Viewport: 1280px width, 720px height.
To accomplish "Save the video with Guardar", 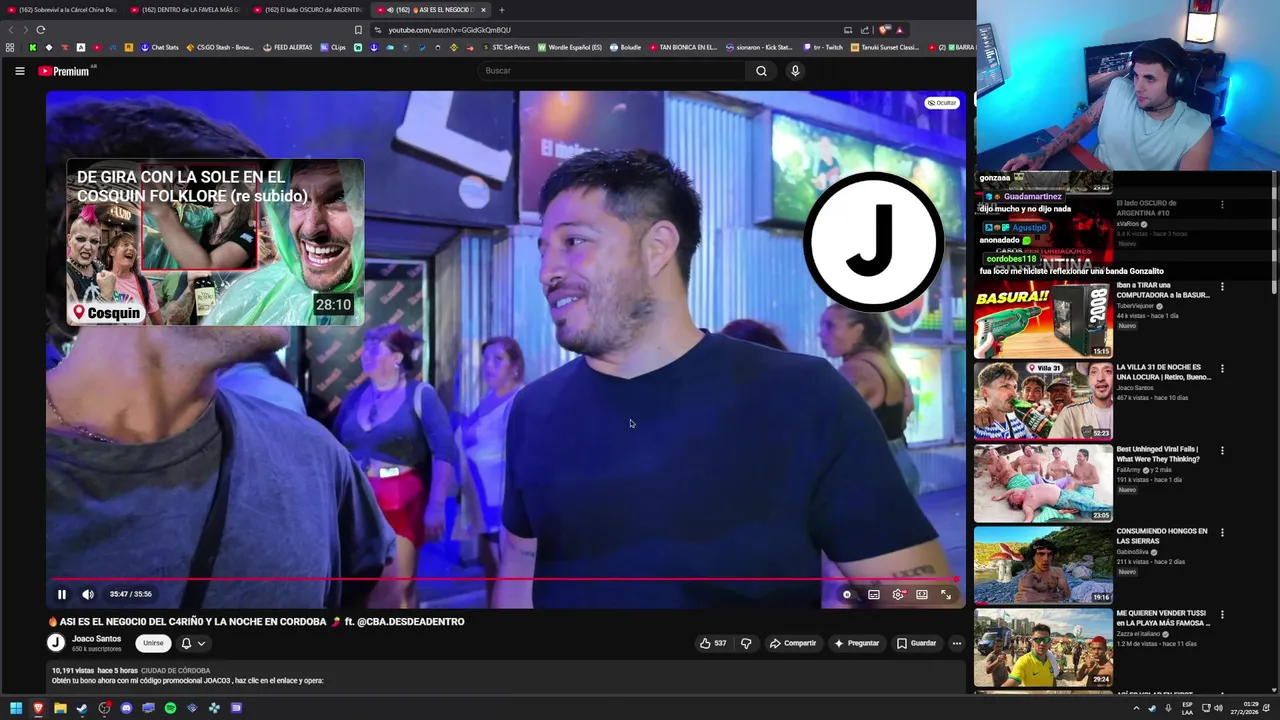I will [x=916, y=643].
